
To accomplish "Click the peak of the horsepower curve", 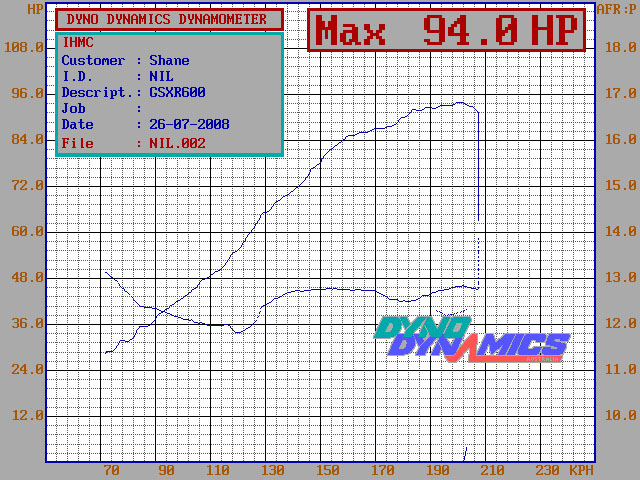I will pos(460,102).
